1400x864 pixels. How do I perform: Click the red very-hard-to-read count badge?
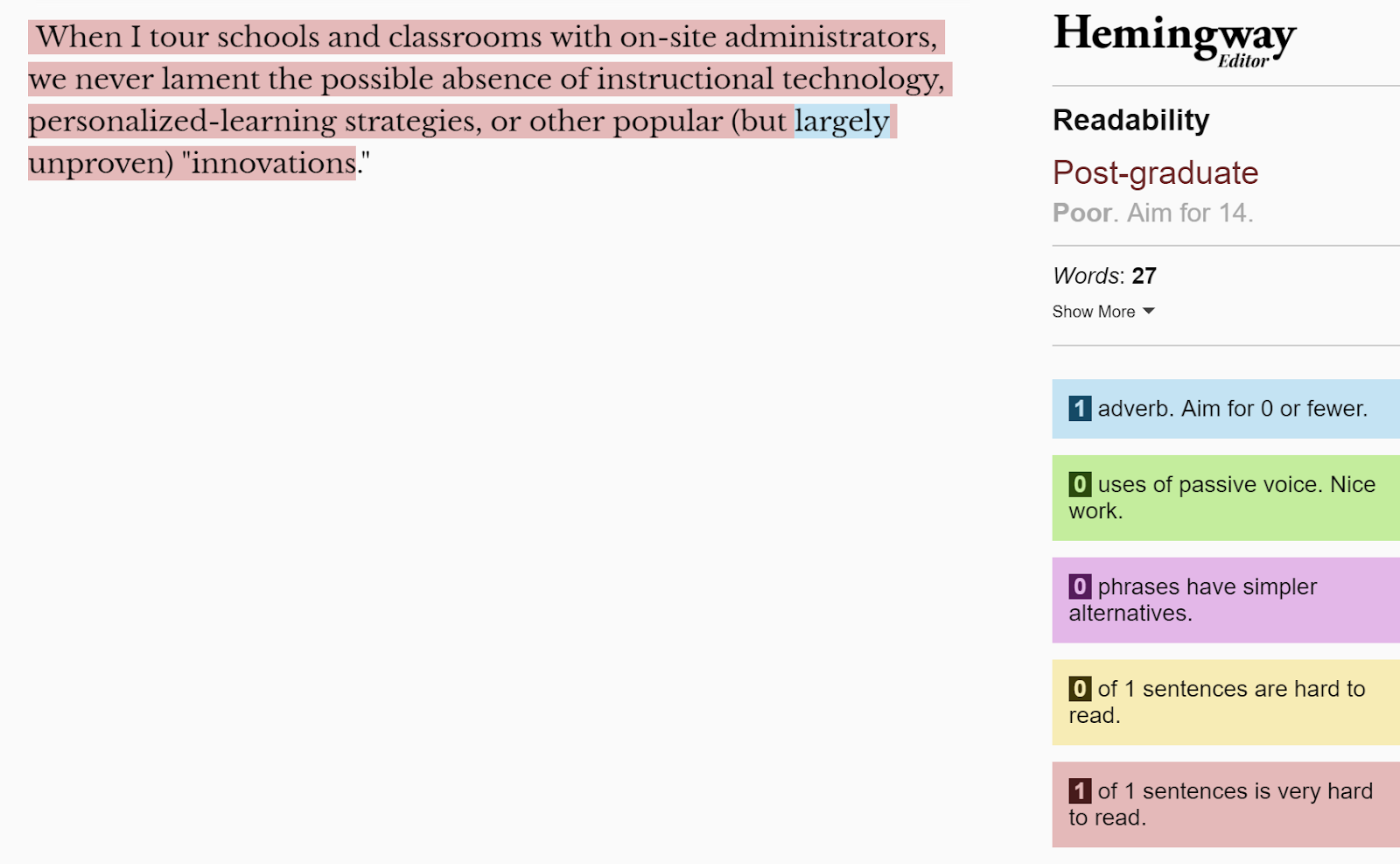(x=1080, y=791)
